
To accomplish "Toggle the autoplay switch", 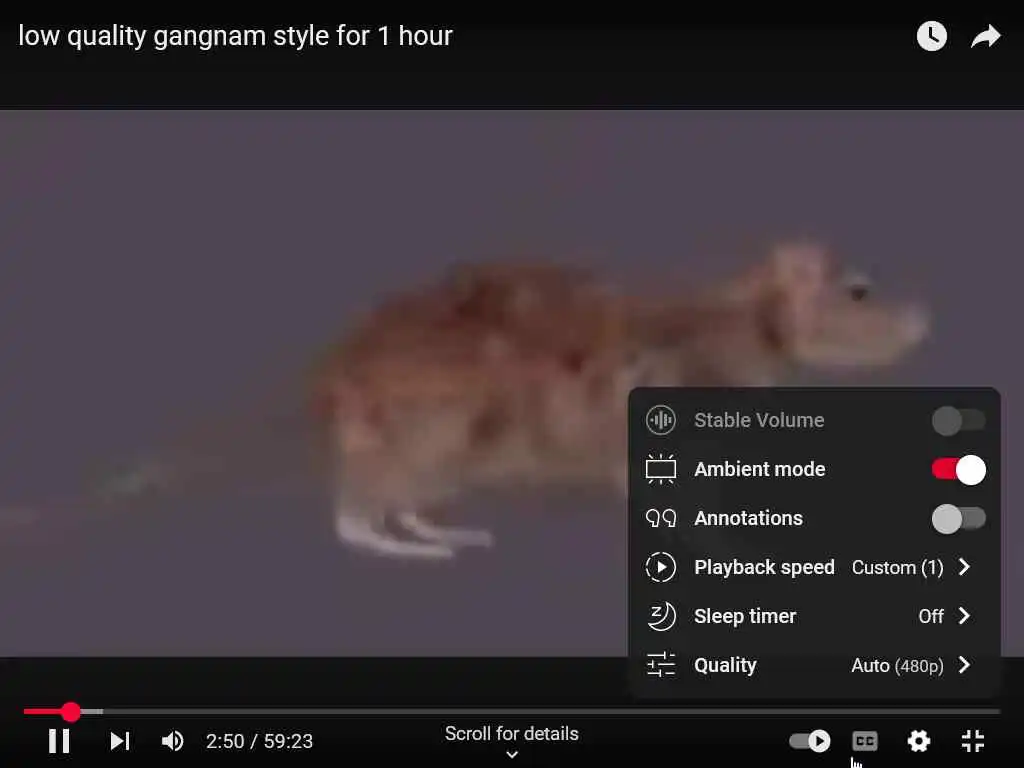I will click(809, 741).
